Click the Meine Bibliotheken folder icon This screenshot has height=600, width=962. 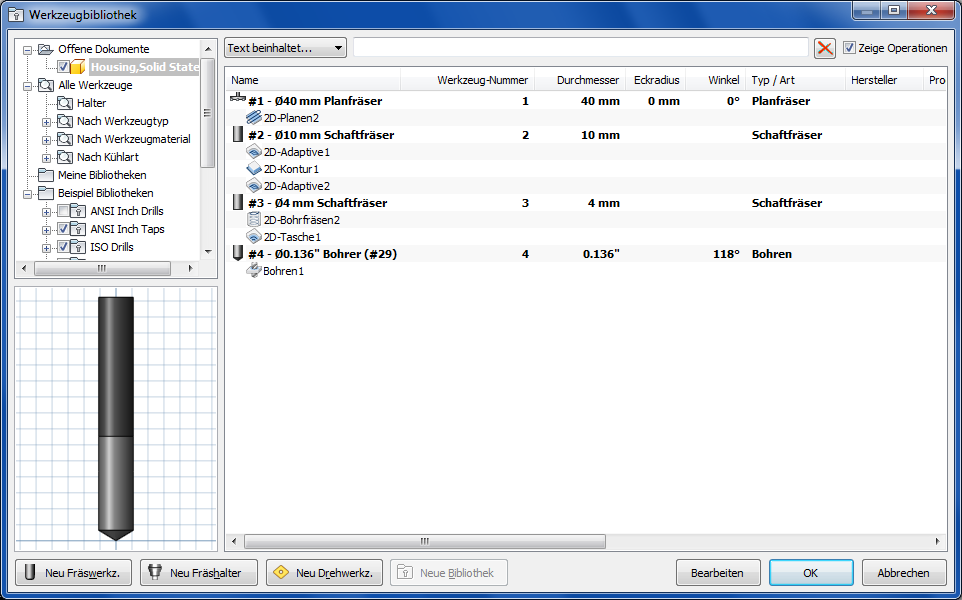(x=45, y=175)
